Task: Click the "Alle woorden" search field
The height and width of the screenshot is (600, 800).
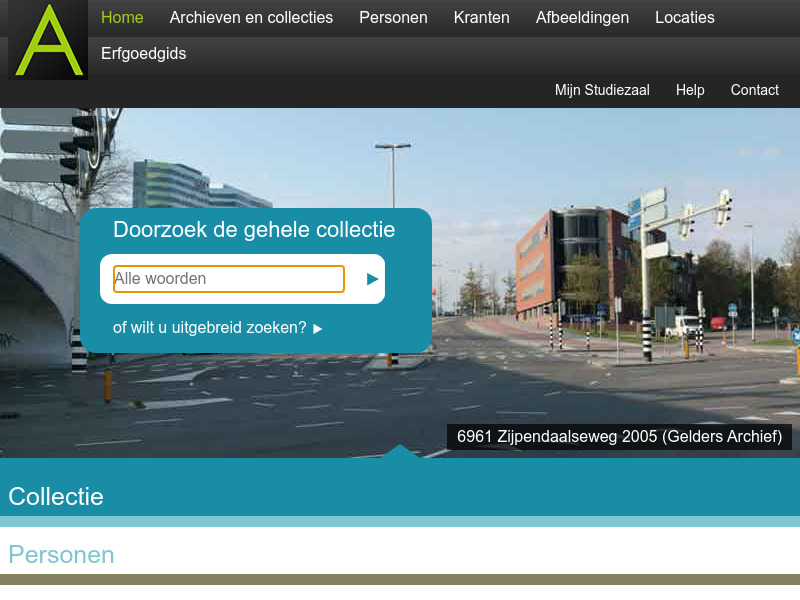Action: click(228, 279)
